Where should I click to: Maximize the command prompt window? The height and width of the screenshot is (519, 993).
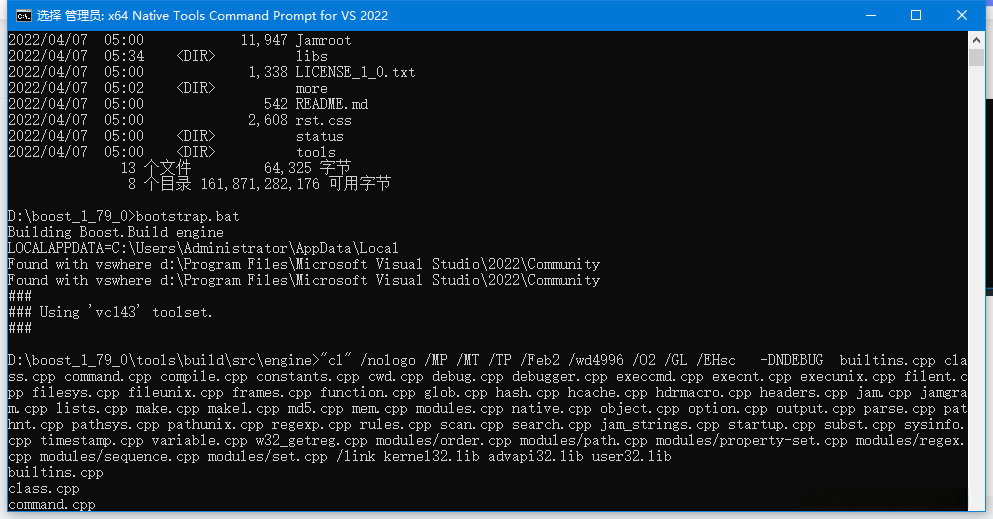point(916,15)
